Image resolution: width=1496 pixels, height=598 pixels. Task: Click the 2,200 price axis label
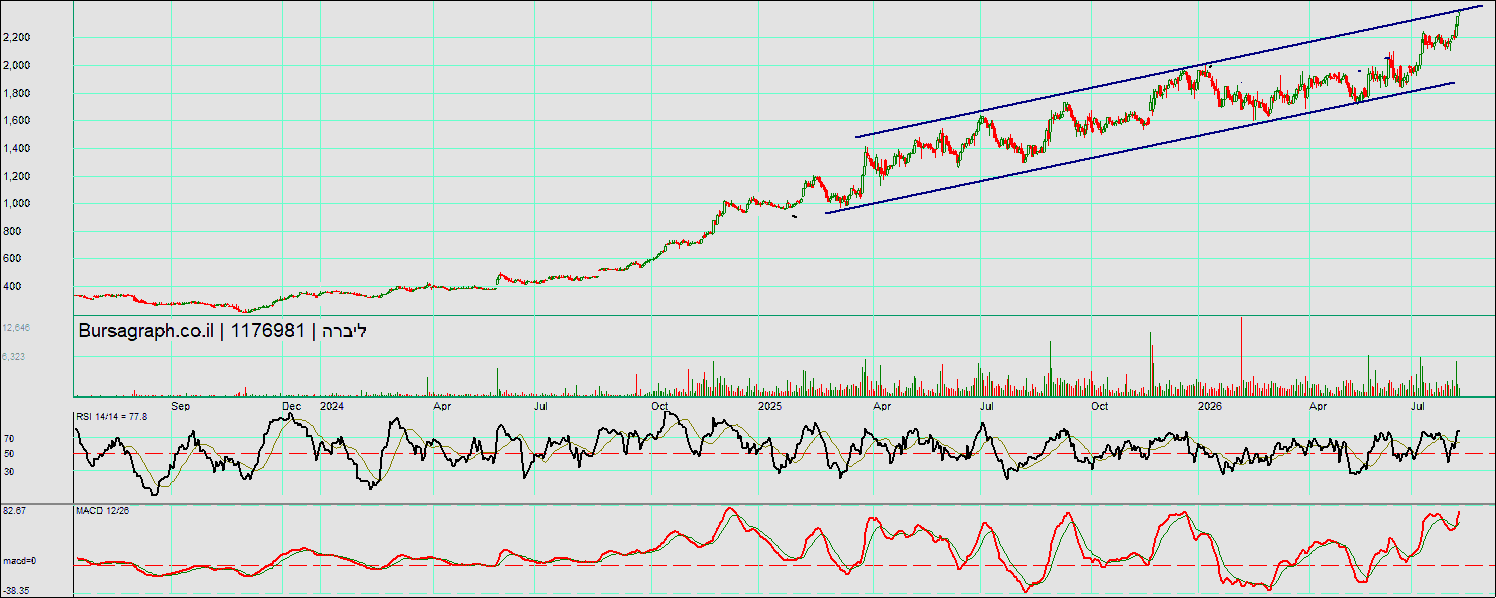16,38
